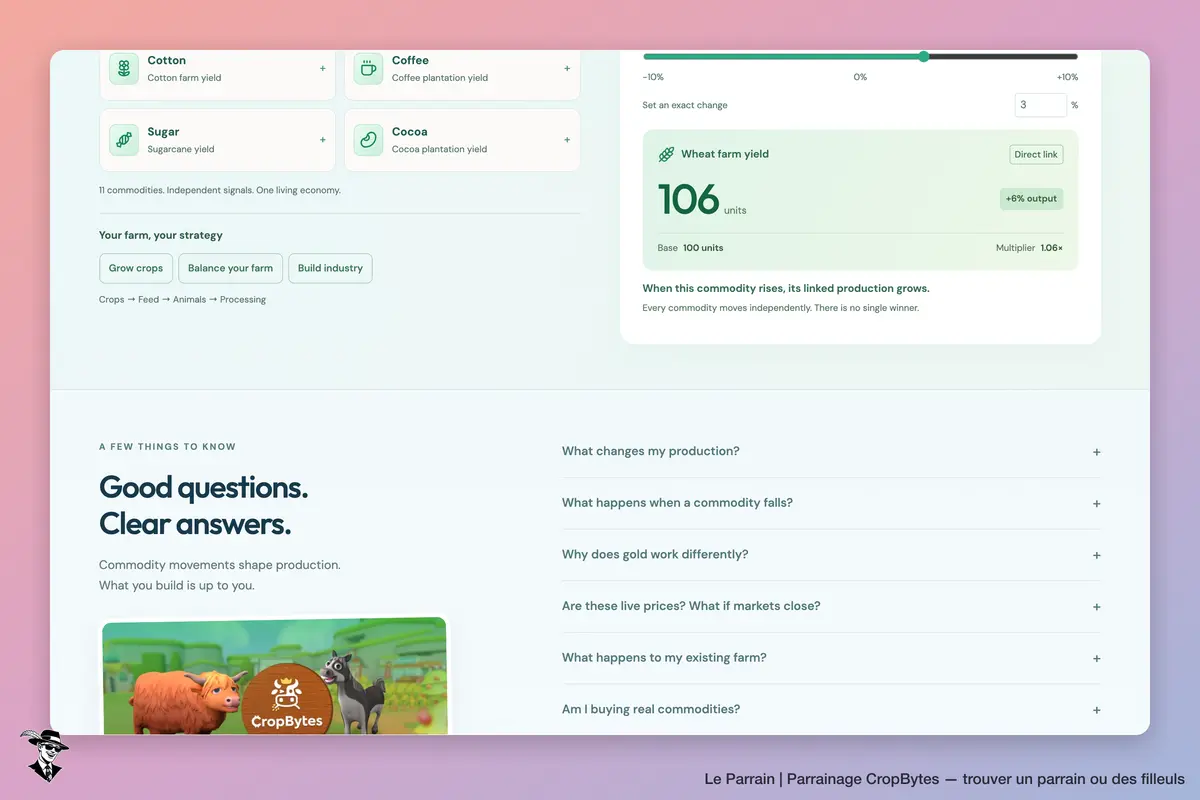1200x800 pixels.
Task: Click the "-10%" slider label
Action: [653, 77]
